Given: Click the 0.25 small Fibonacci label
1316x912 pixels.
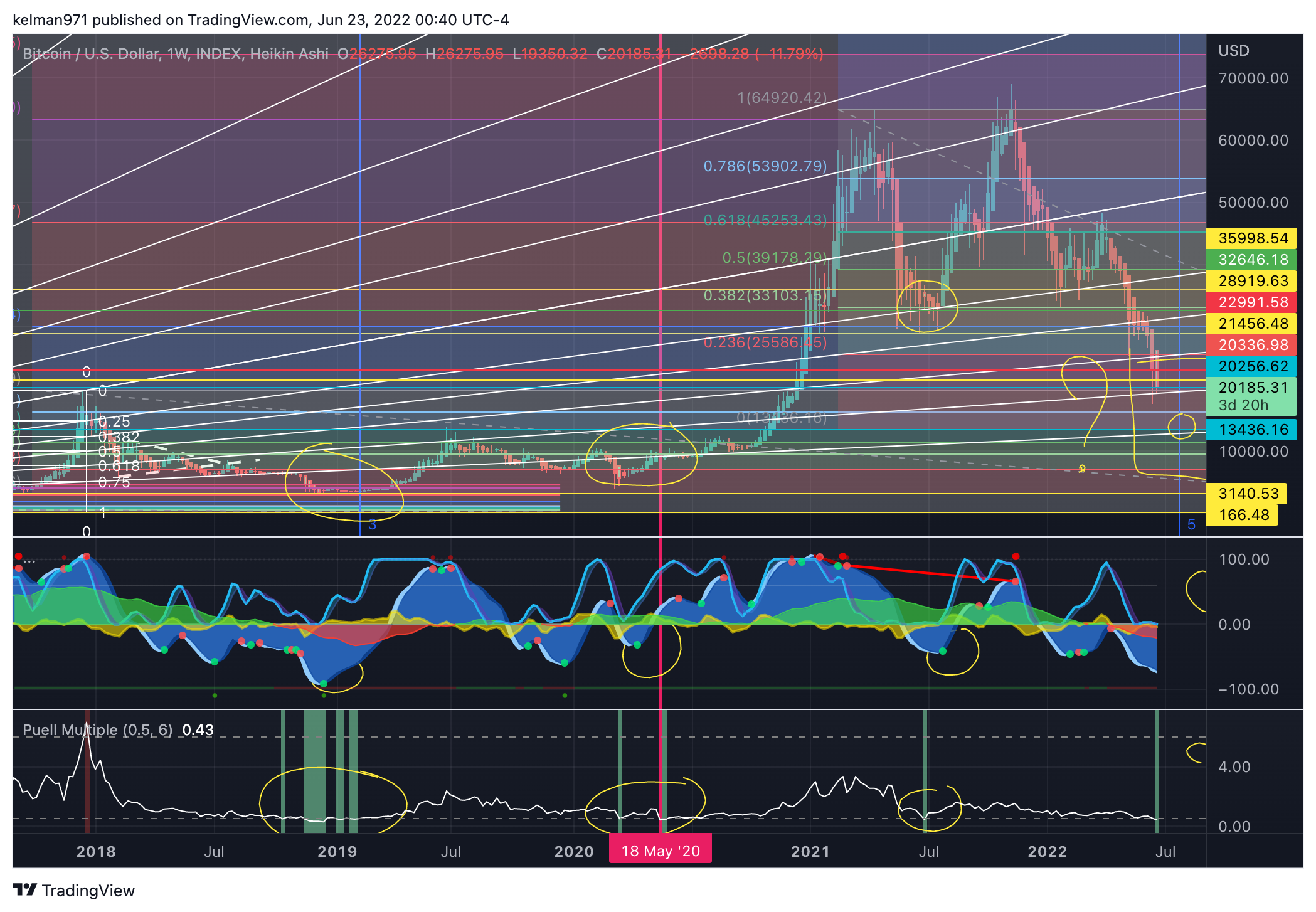Looking at the screenshot, I should coord(114,422).
